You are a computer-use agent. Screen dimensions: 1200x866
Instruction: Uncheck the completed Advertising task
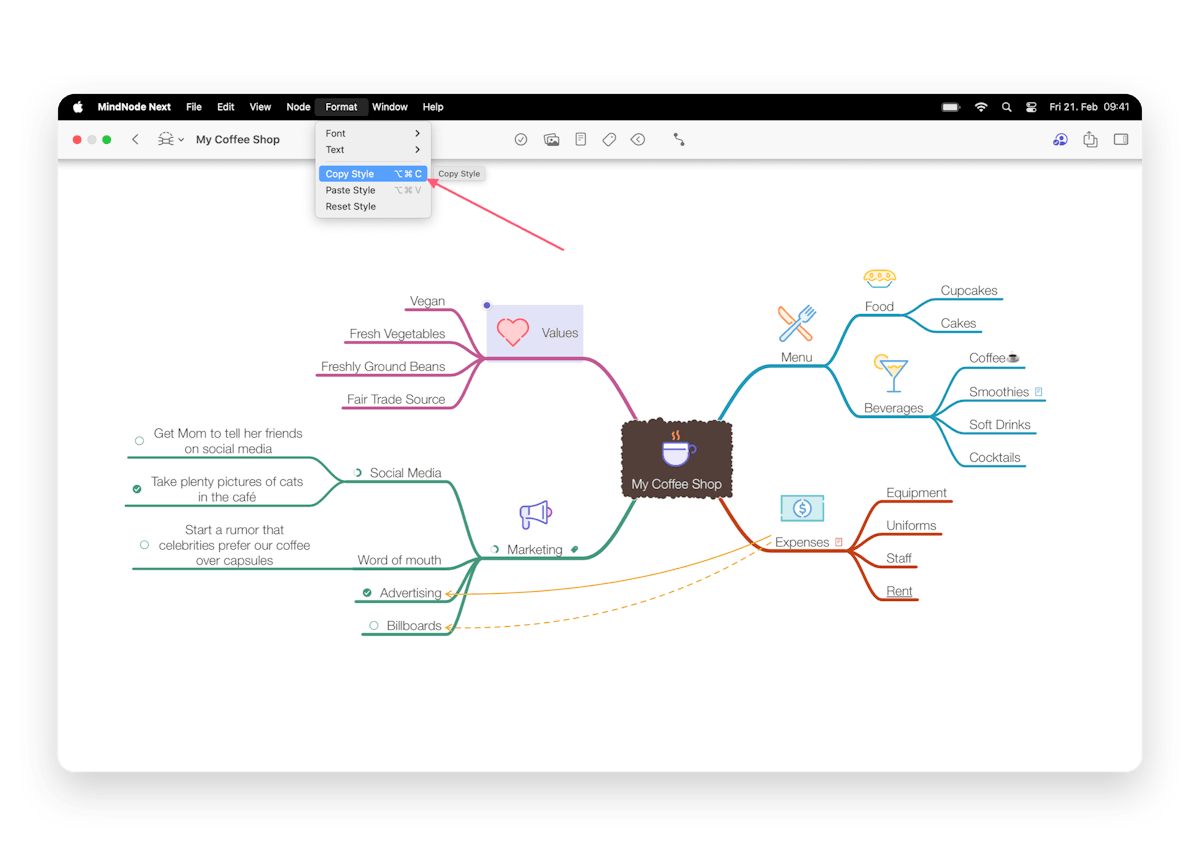(366, 592)
